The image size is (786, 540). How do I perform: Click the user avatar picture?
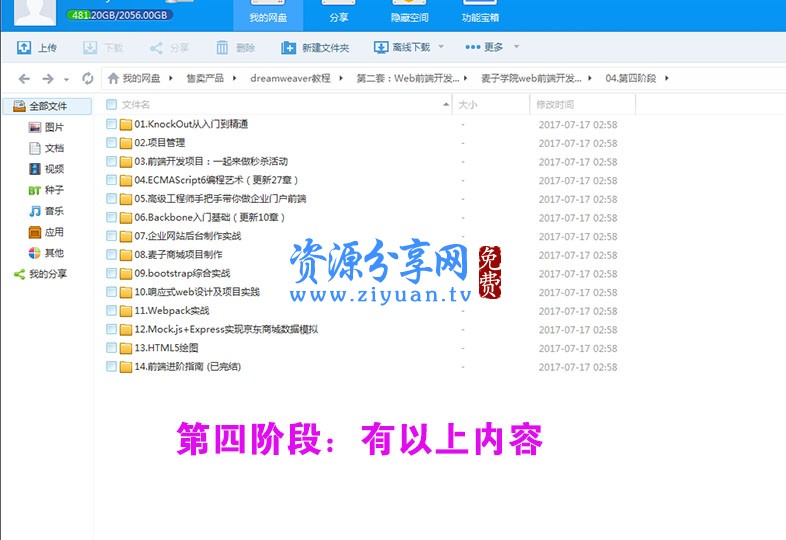[x=35, y=12]
